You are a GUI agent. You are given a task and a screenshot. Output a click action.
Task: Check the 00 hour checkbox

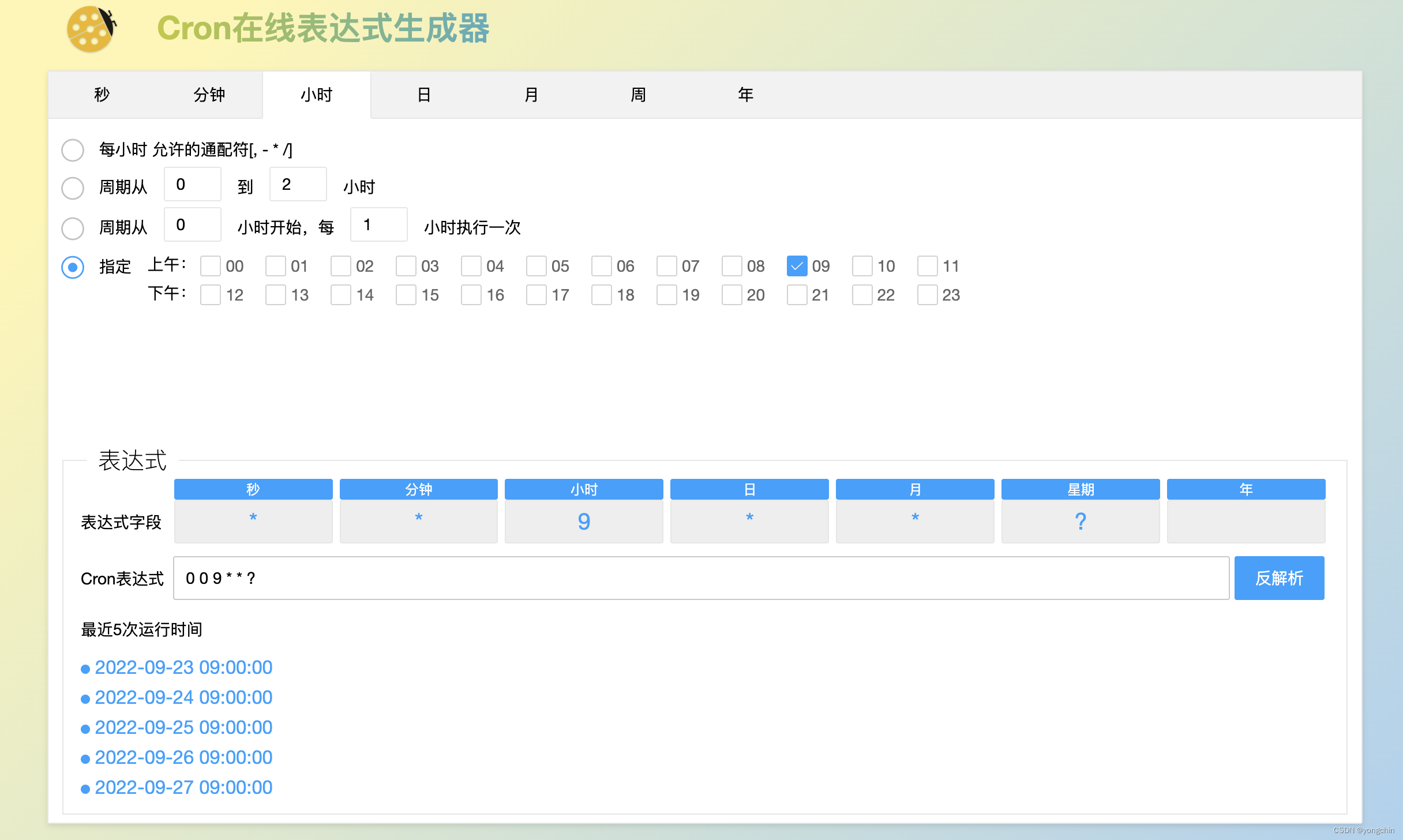pos(211,266)
